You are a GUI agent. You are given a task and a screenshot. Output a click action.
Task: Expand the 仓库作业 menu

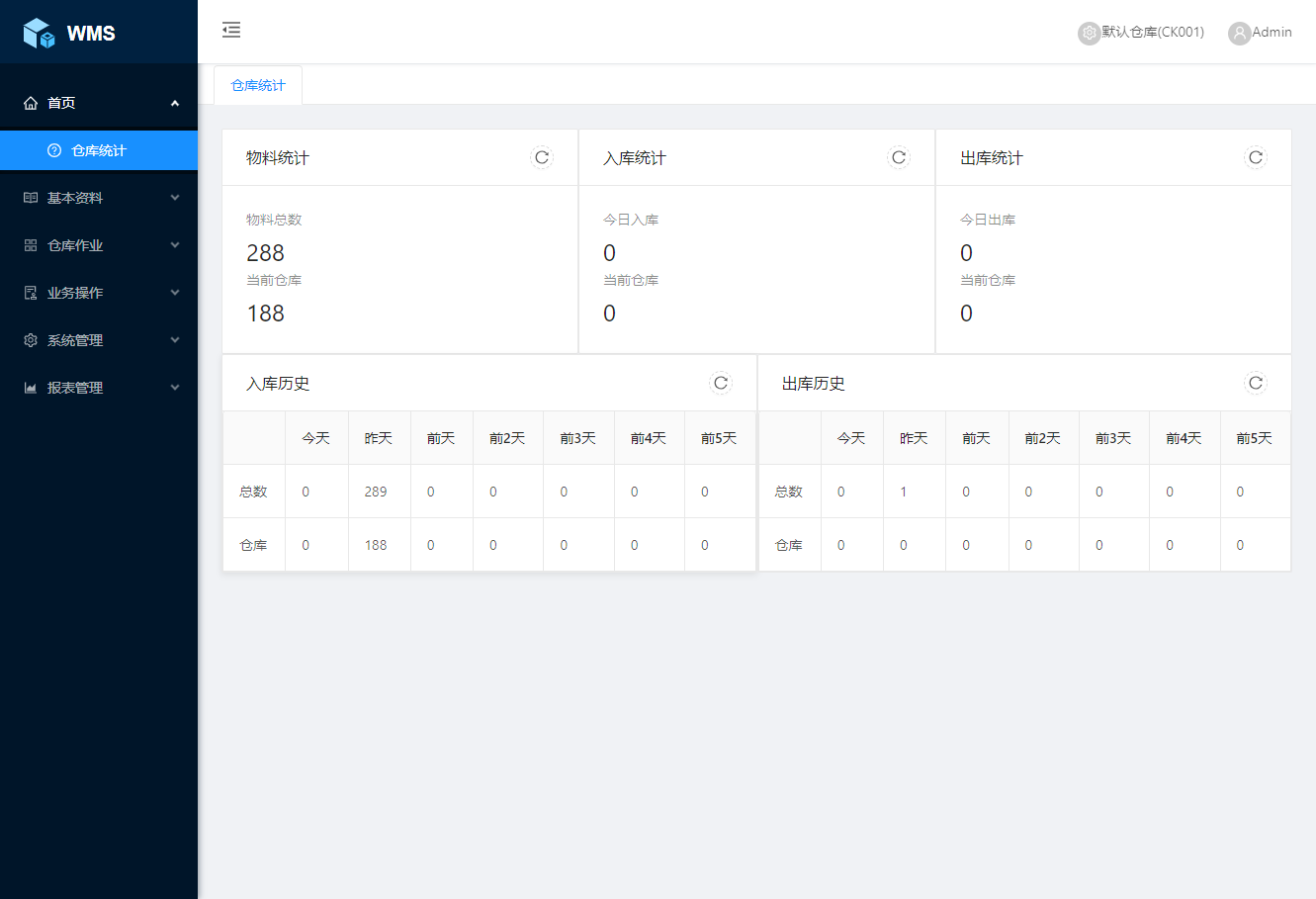pyautogui.click(x=99, y=245)
